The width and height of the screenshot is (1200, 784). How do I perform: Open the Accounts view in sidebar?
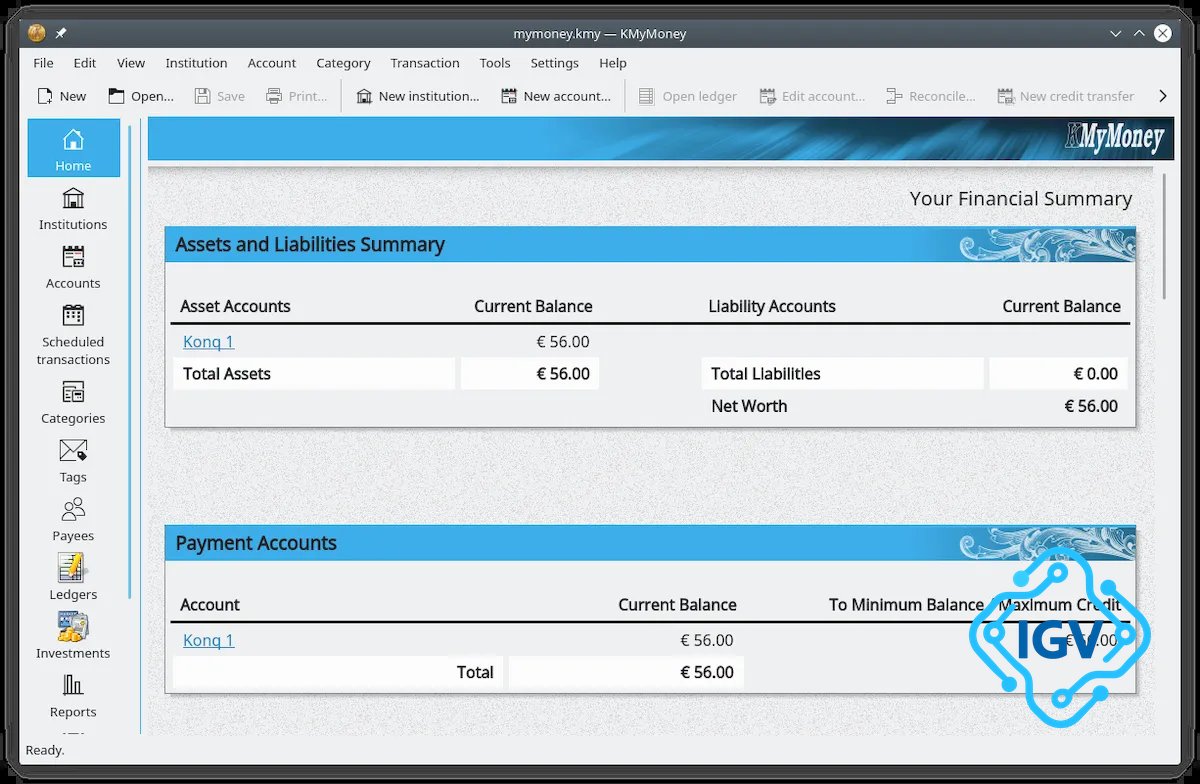tap(73, 267)
